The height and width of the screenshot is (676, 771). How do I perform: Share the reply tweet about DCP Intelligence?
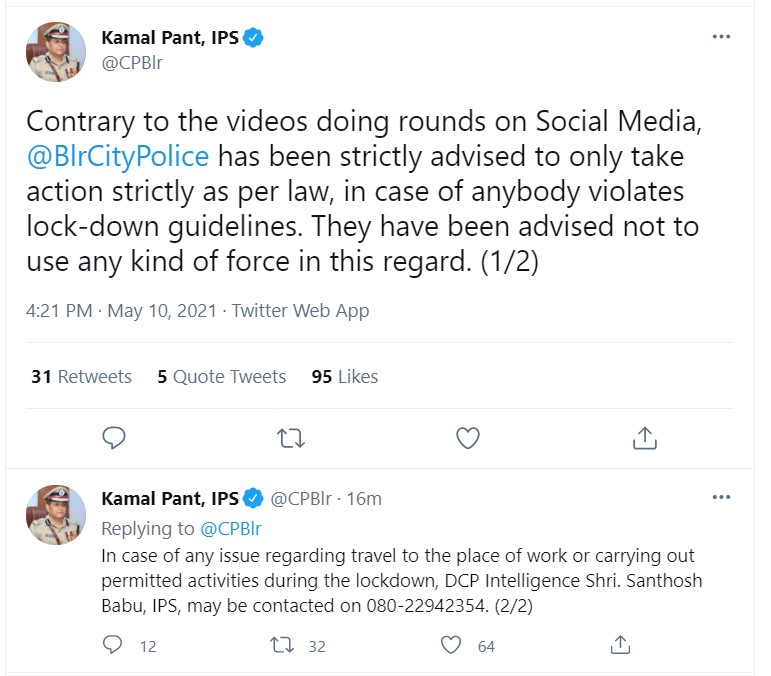click(621, 645)
